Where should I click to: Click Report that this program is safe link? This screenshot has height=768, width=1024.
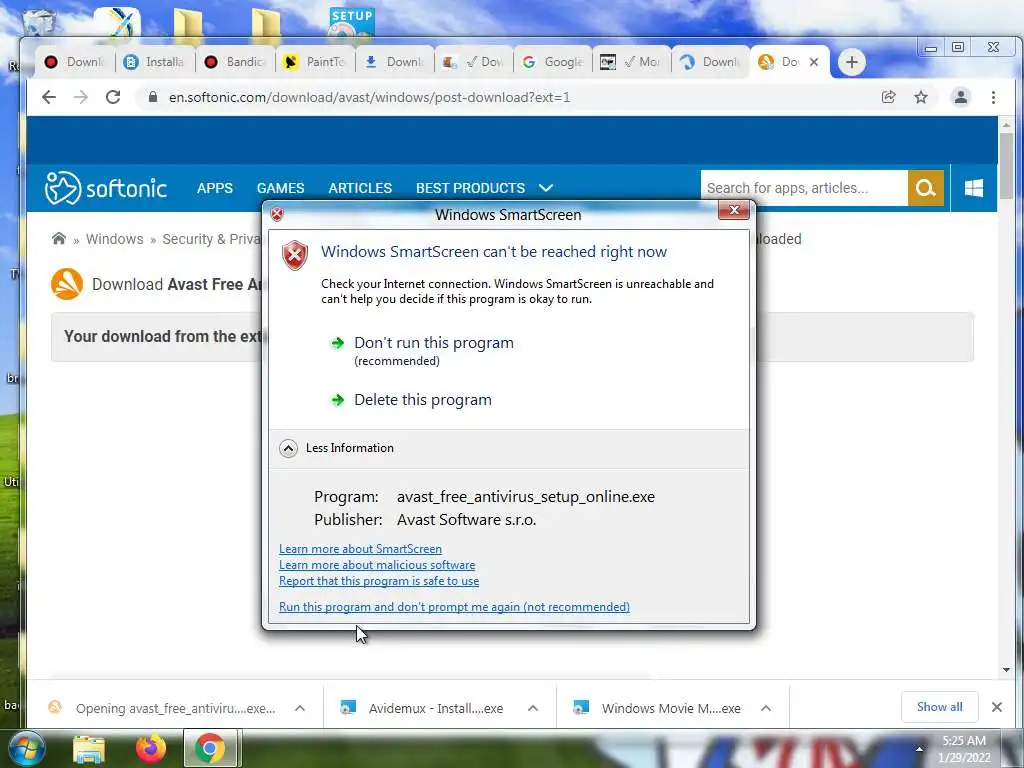(379, 581)
